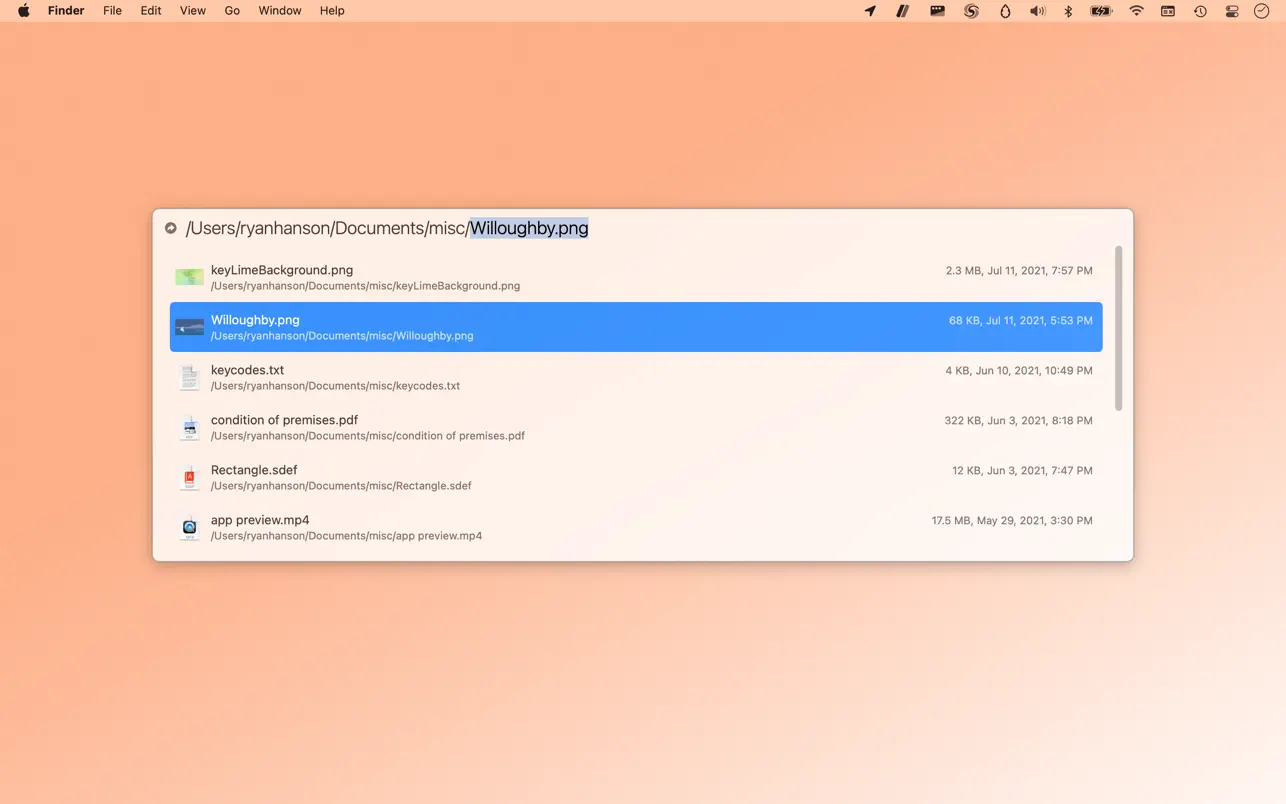Click the Time Machine clock icon in menu bar
This screenshot has height=804, width=1286.
[1199, 11]
